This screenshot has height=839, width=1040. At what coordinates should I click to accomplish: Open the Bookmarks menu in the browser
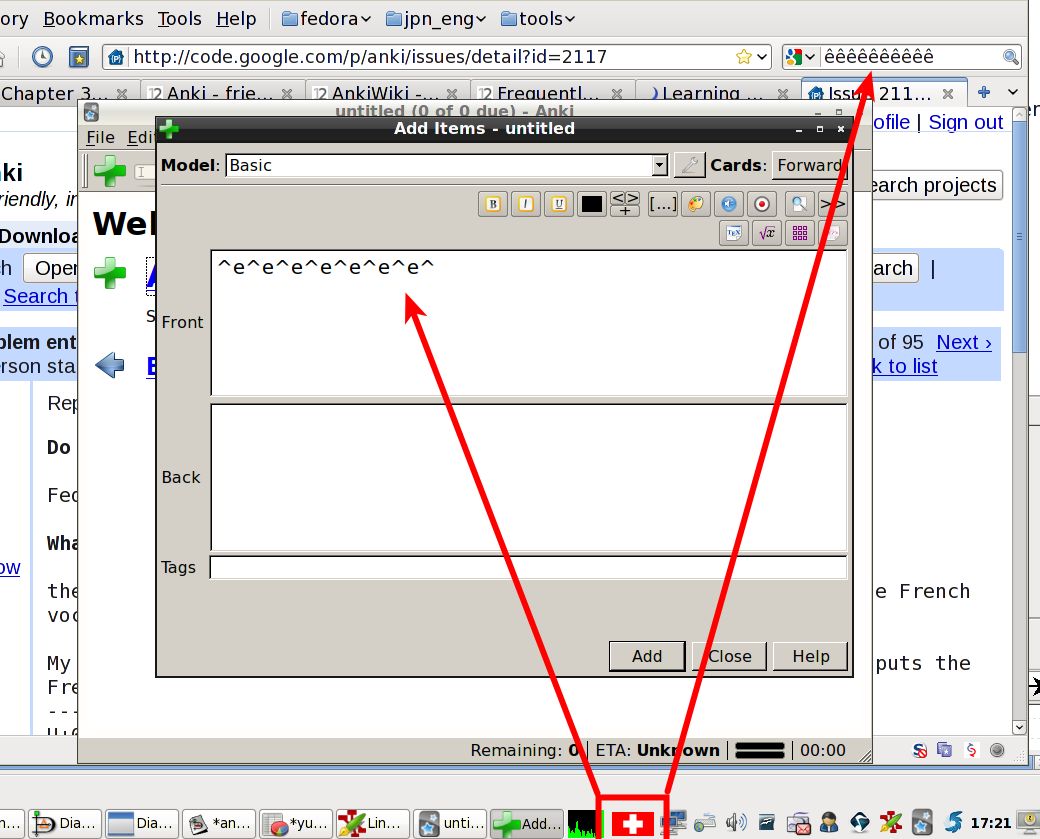tap(93, 19)
